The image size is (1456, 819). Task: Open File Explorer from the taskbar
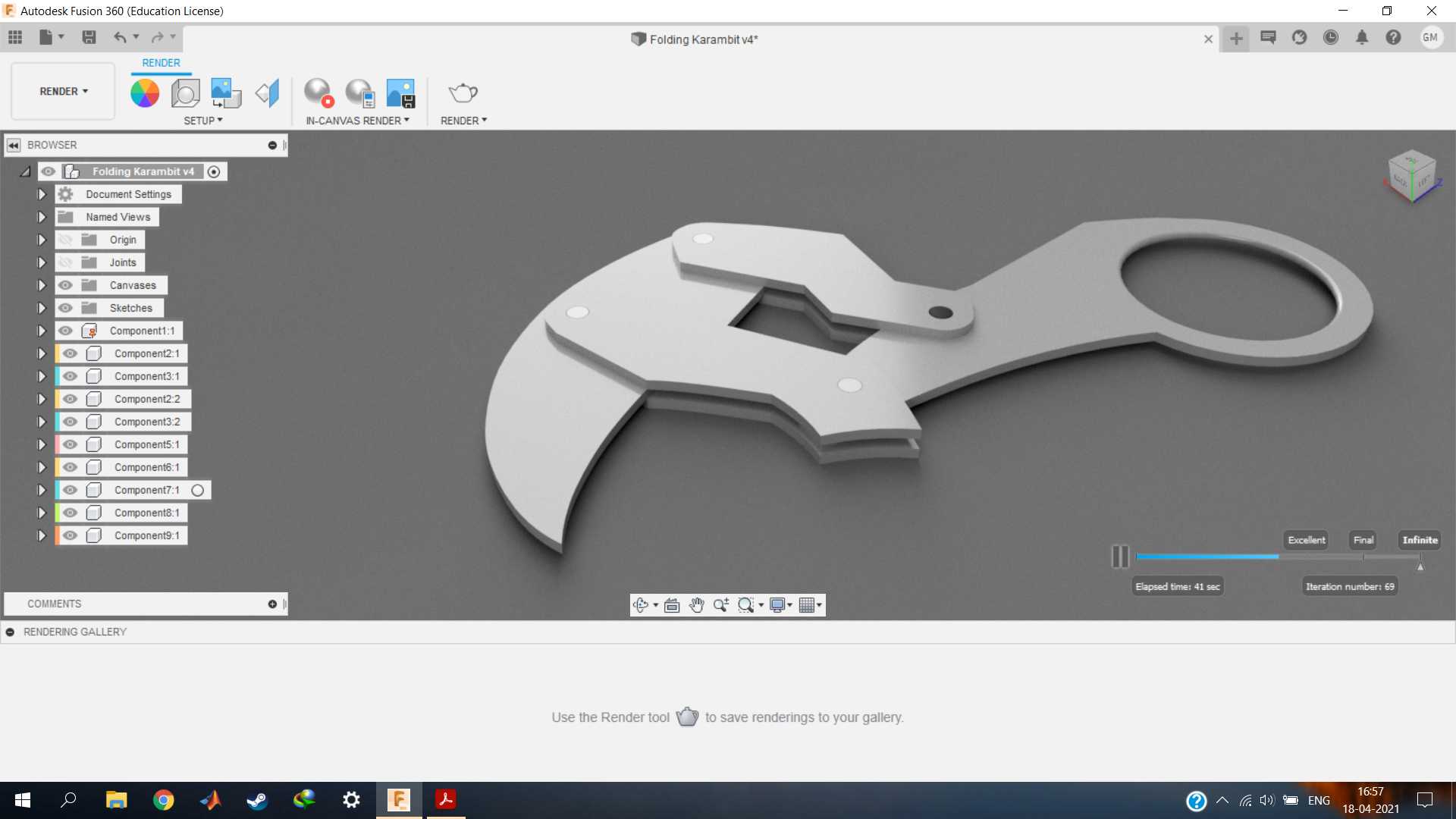[x=116, y=800]
